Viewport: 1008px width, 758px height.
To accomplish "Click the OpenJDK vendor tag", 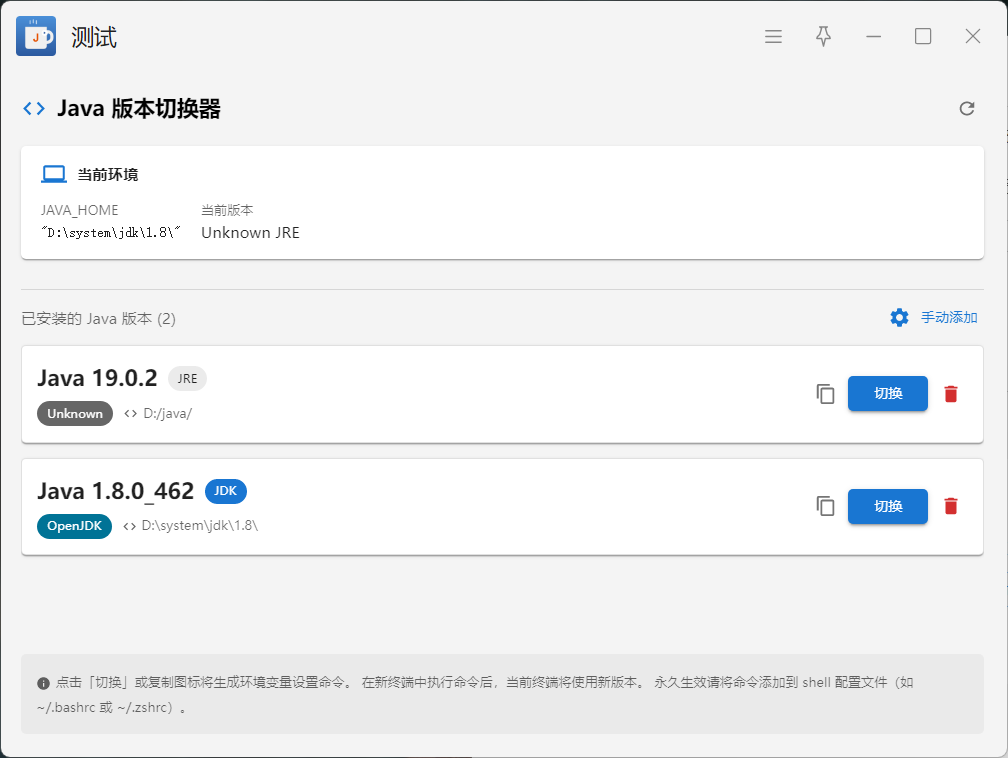I will (x=75, y=526).
